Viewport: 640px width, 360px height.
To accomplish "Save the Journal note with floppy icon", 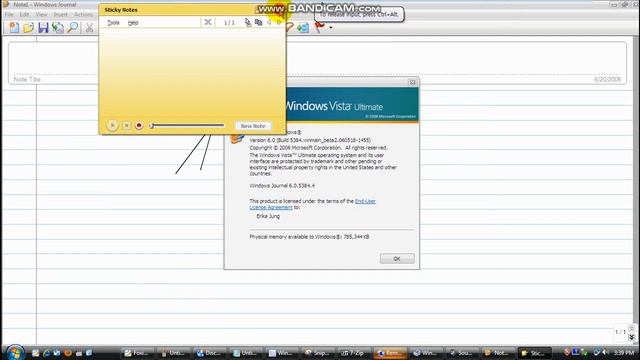I will 43,27.
